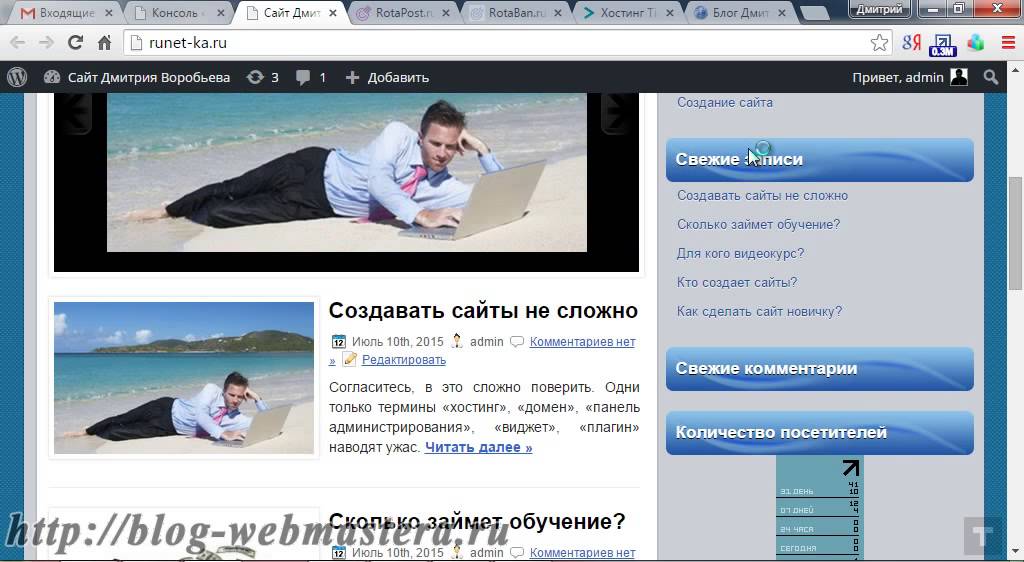Open the WordPress logo menu in the admin bar
1024x562 pixels.
click(17, 77)
